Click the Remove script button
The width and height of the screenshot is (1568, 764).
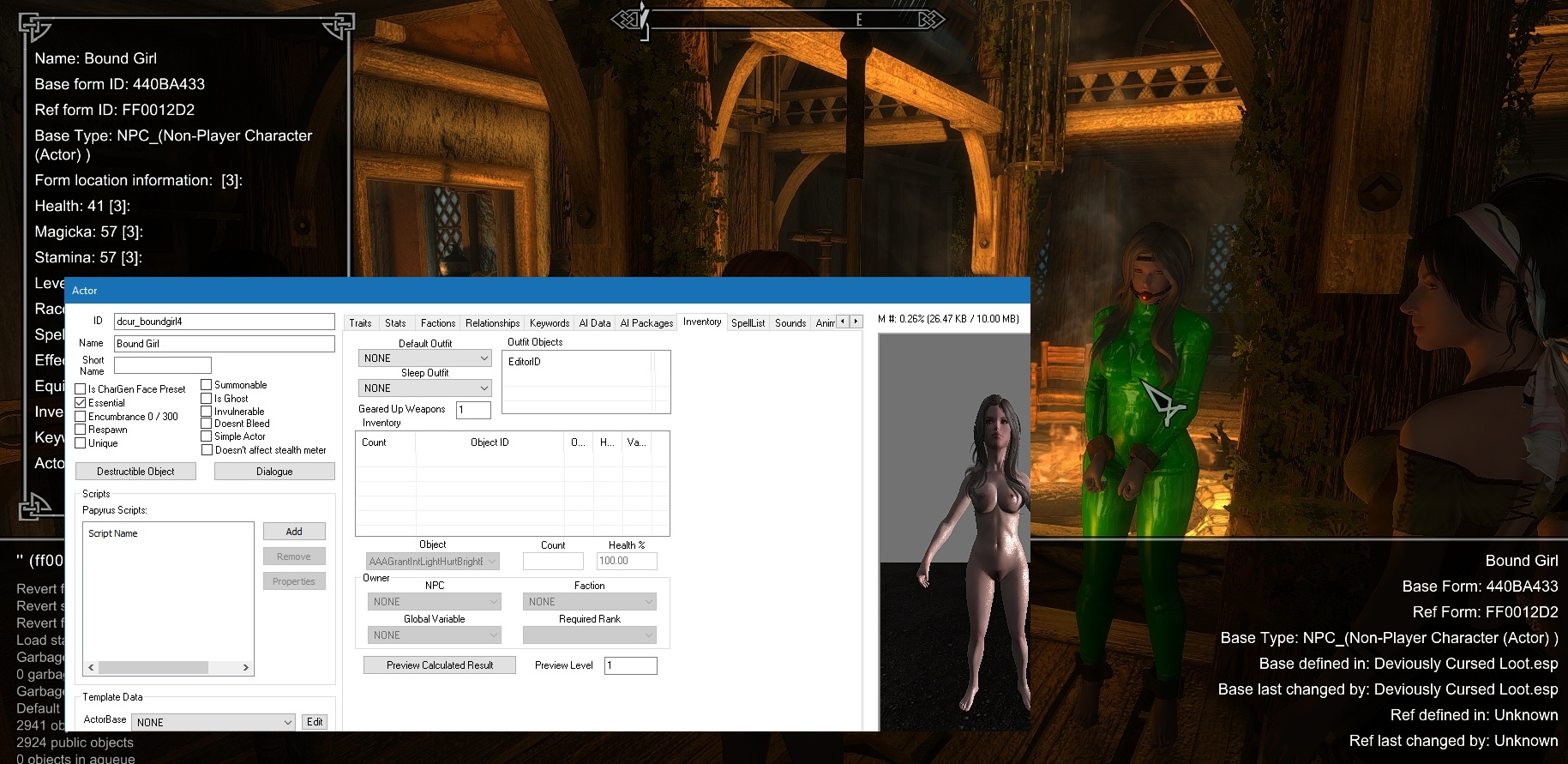(x=294, y=556)
